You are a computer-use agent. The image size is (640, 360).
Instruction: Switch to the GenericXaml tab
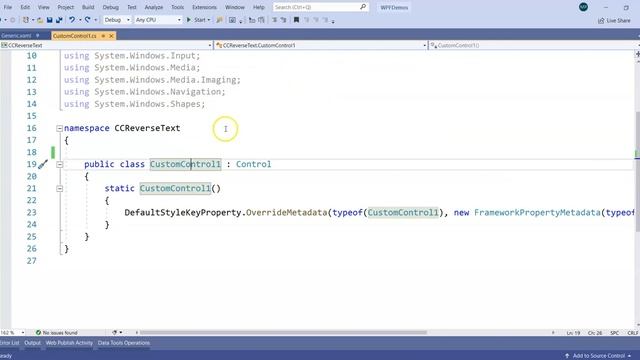[x=16, y=36]
